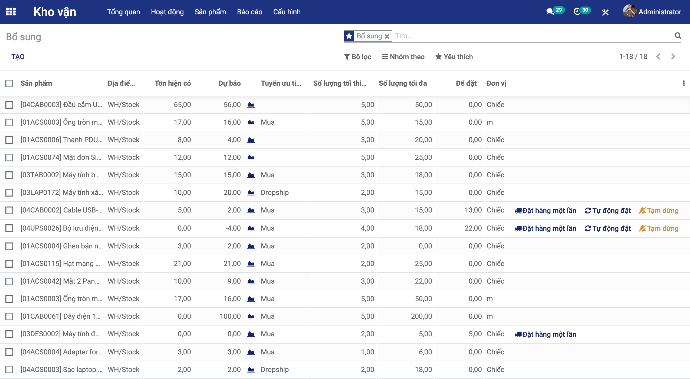This screenshot has height=379, width=690.
Task: Click Đặt hàng một lần for 04UPS0026
Action: [x=546, y=228]
